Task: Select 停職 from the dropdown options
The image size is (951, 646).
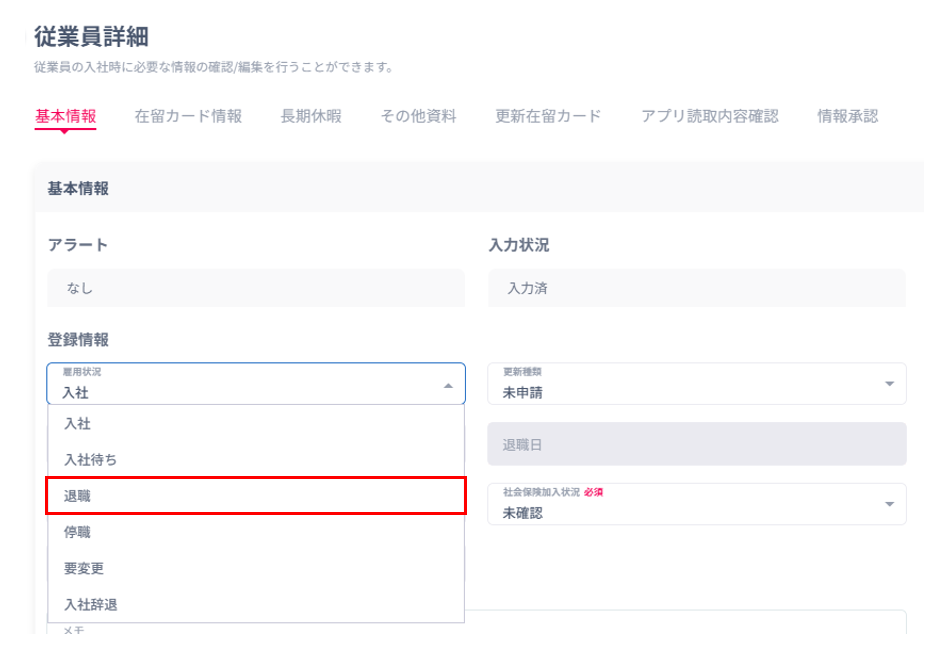Action: tap(256, 532)
